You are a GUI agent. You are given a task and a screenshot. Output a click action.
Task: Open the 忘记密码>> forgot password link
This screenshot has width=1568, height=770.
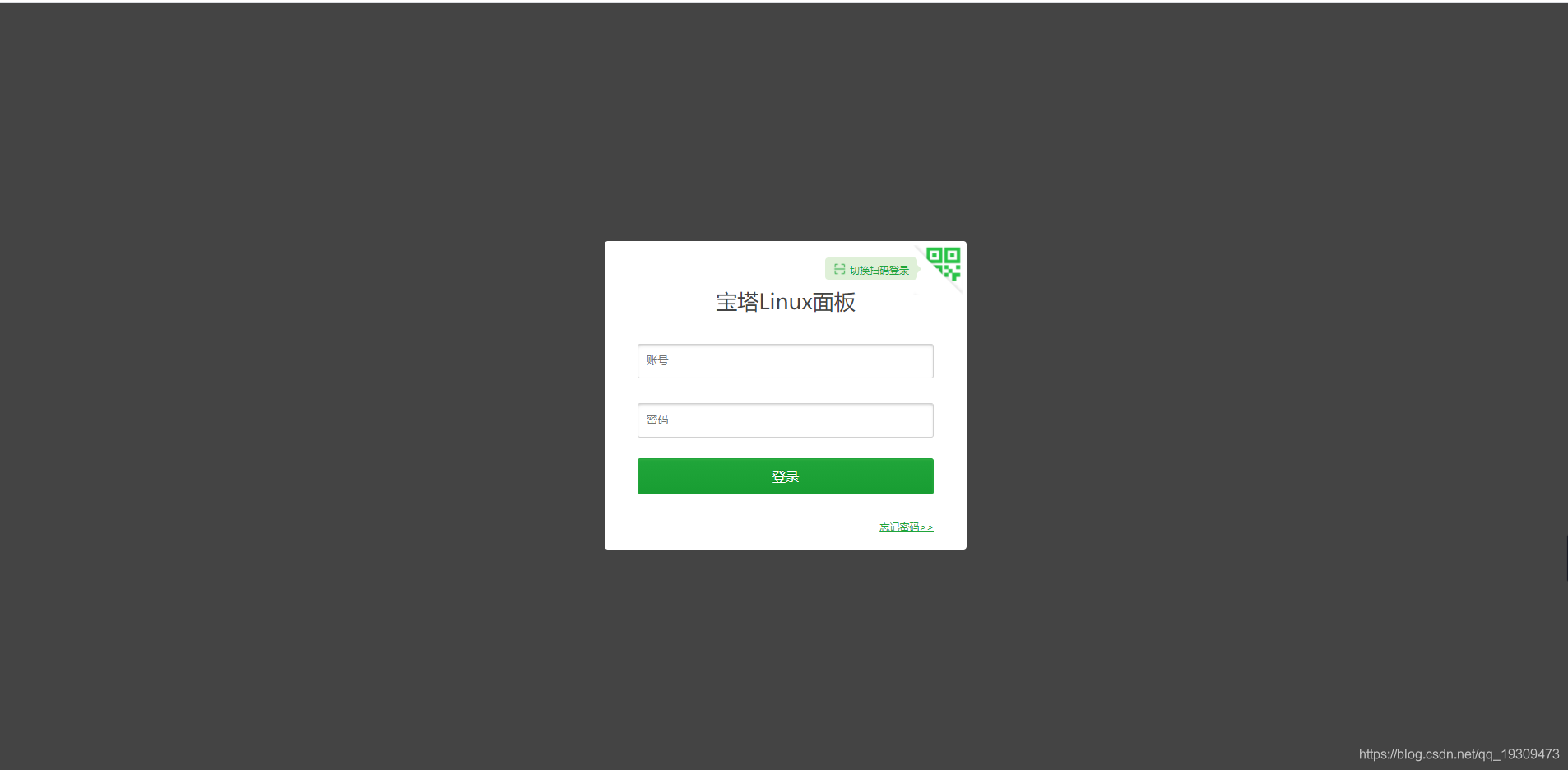[906, 527]
